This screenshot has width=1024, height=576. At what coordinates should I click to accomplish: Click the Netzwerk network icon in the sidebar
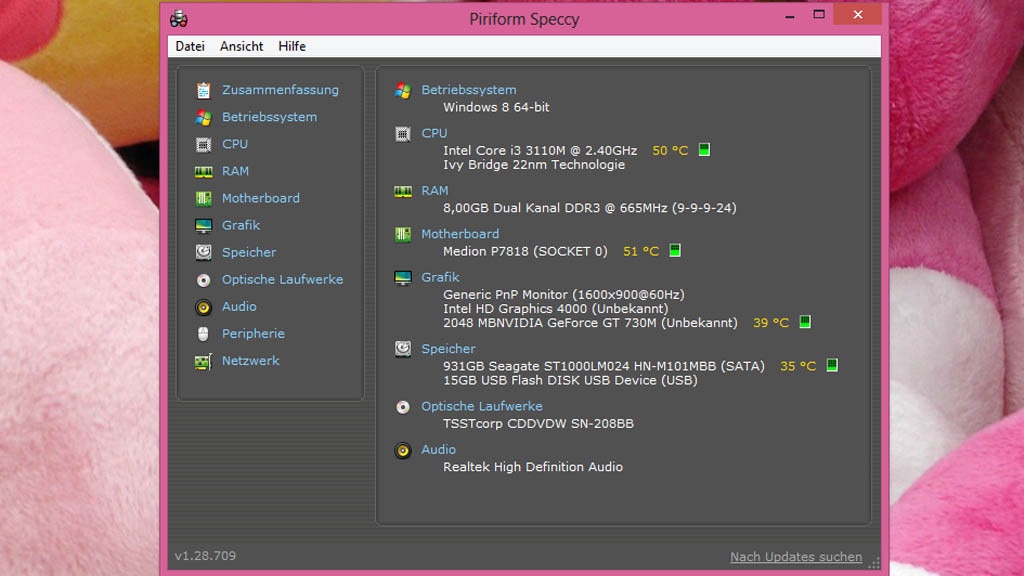pyautogui.click(x=203, y=360)
